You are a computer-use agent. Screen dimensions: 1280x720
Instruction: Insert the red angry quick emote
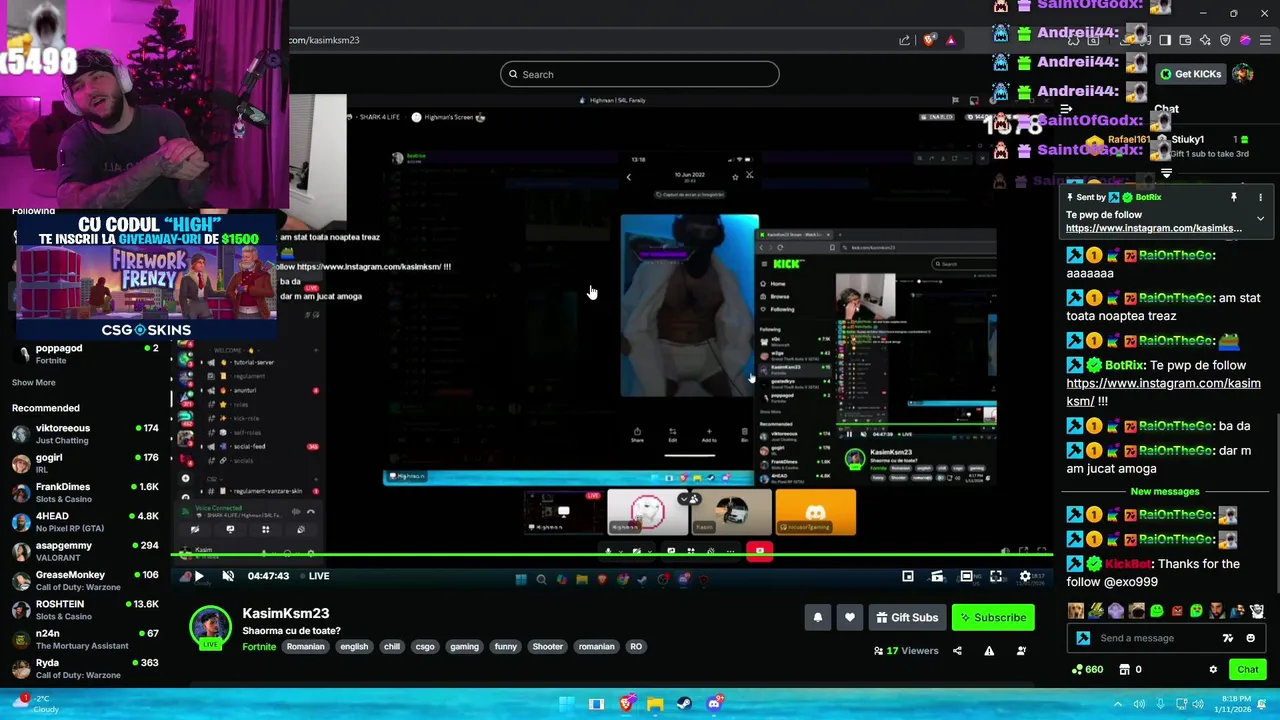coord(1177,611)
